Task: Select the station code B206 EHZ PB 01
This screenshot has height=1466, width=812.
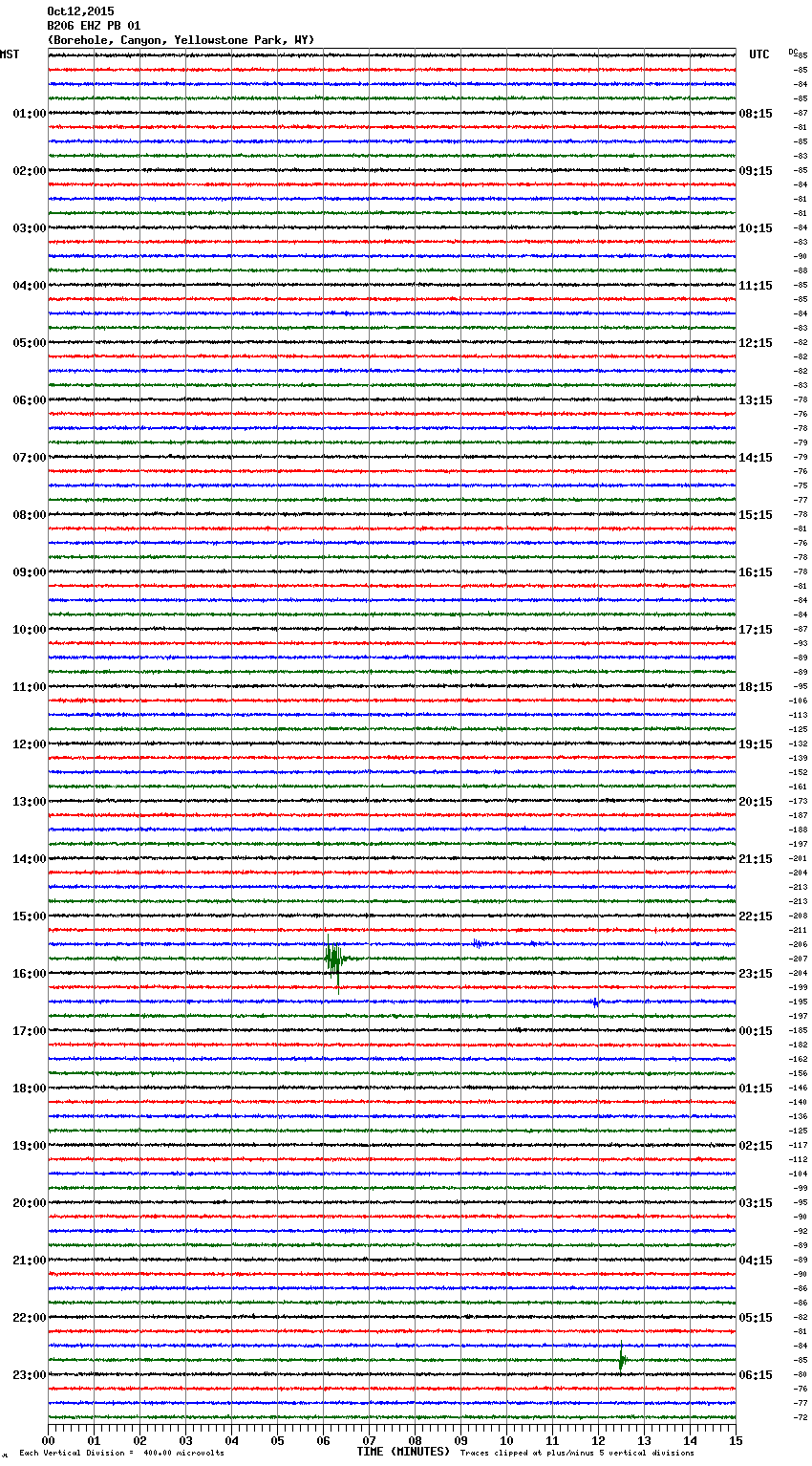Action: (x=94, y=26)
